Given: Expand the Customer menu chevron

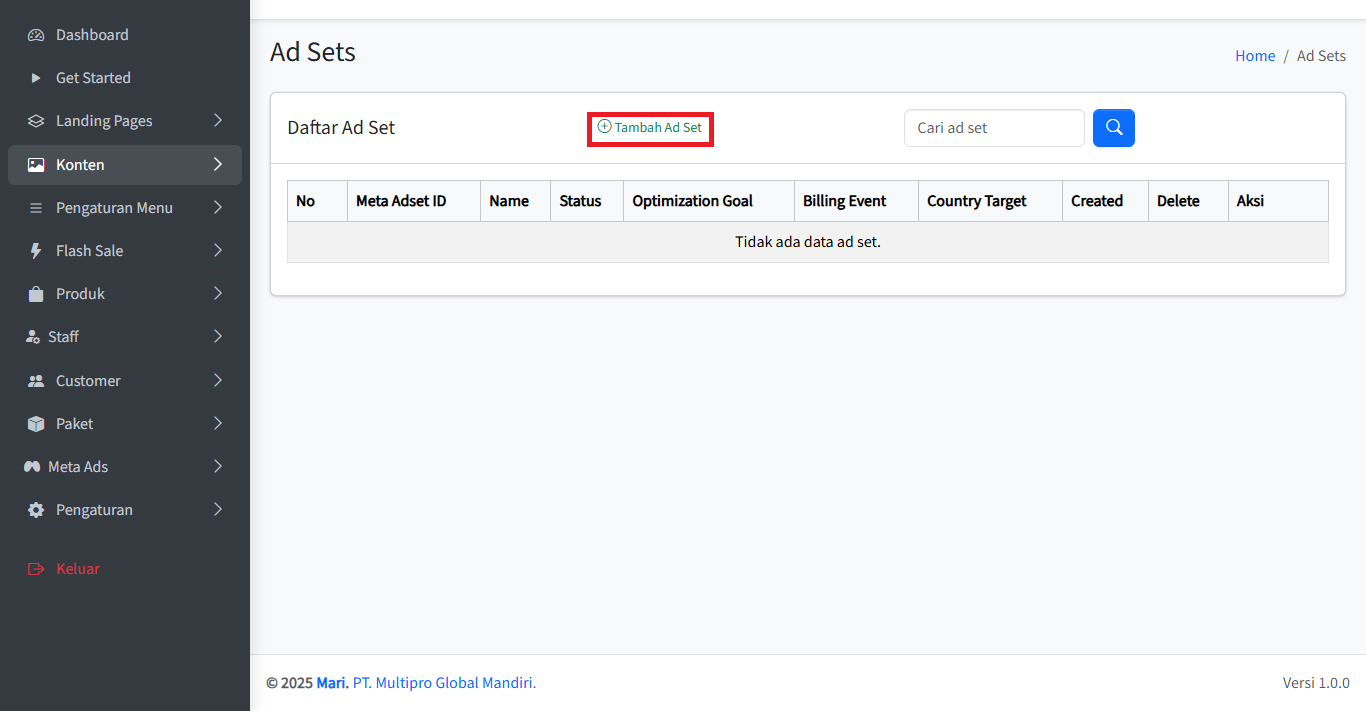Looking at the screenshot, I should (x=218, y=381).
